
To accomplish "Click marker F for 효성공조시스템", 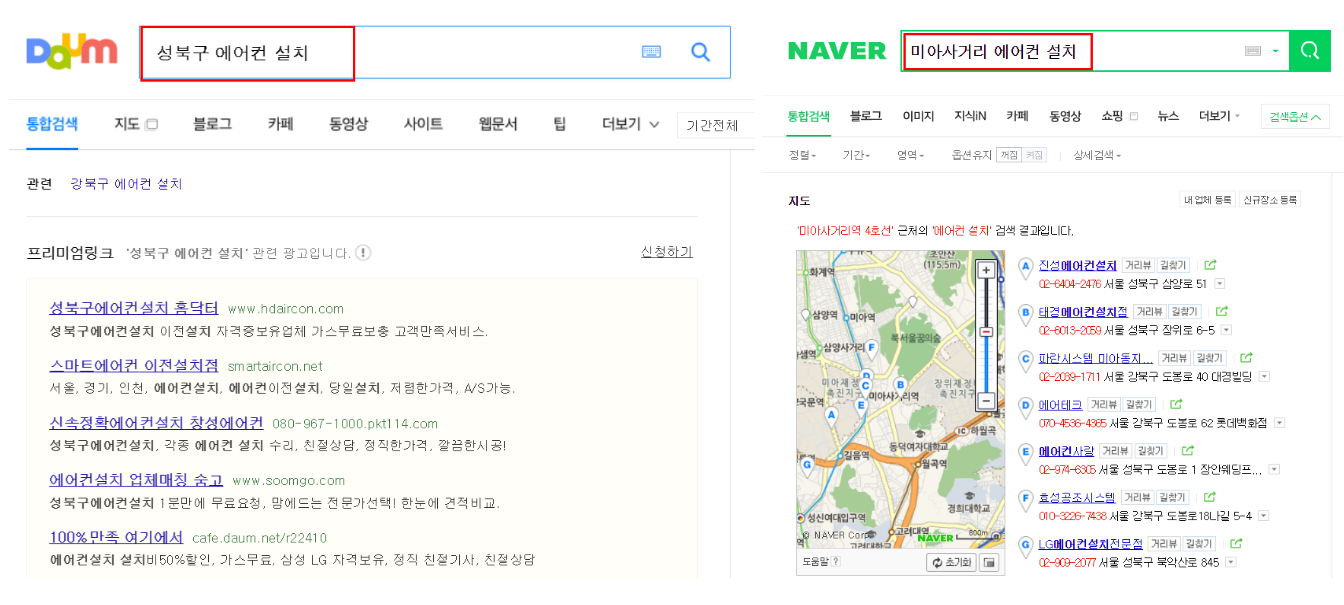I will (1025, 499).
